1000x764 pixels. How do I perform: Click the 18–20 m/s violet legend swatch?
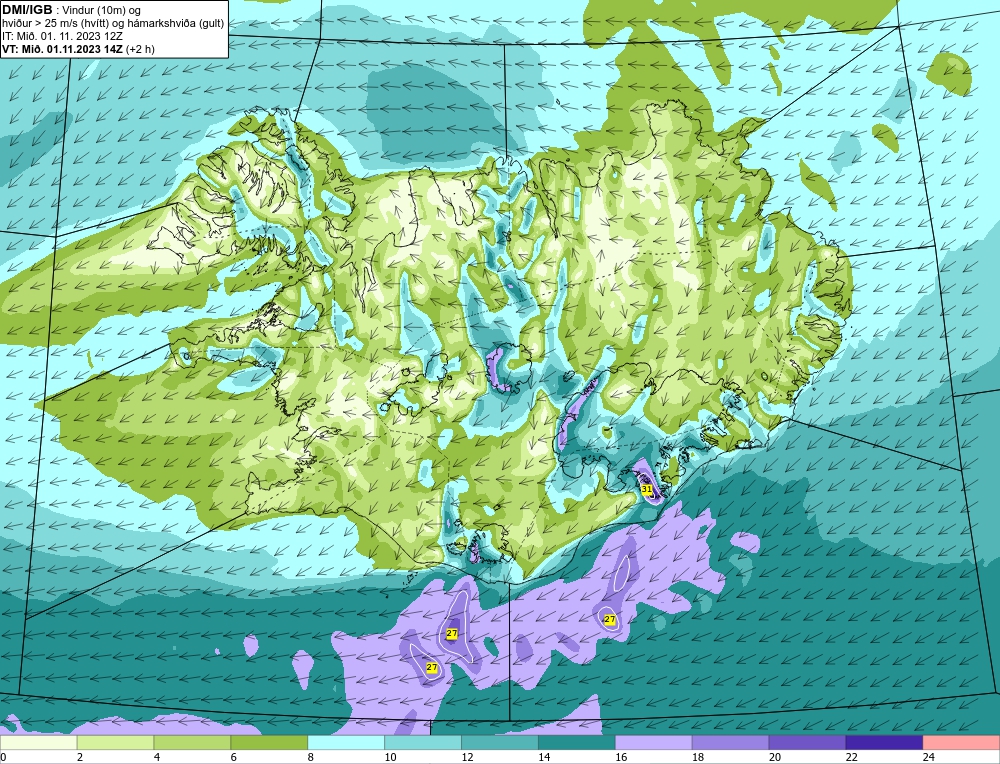pyautogui.click(x=730, y=743)
